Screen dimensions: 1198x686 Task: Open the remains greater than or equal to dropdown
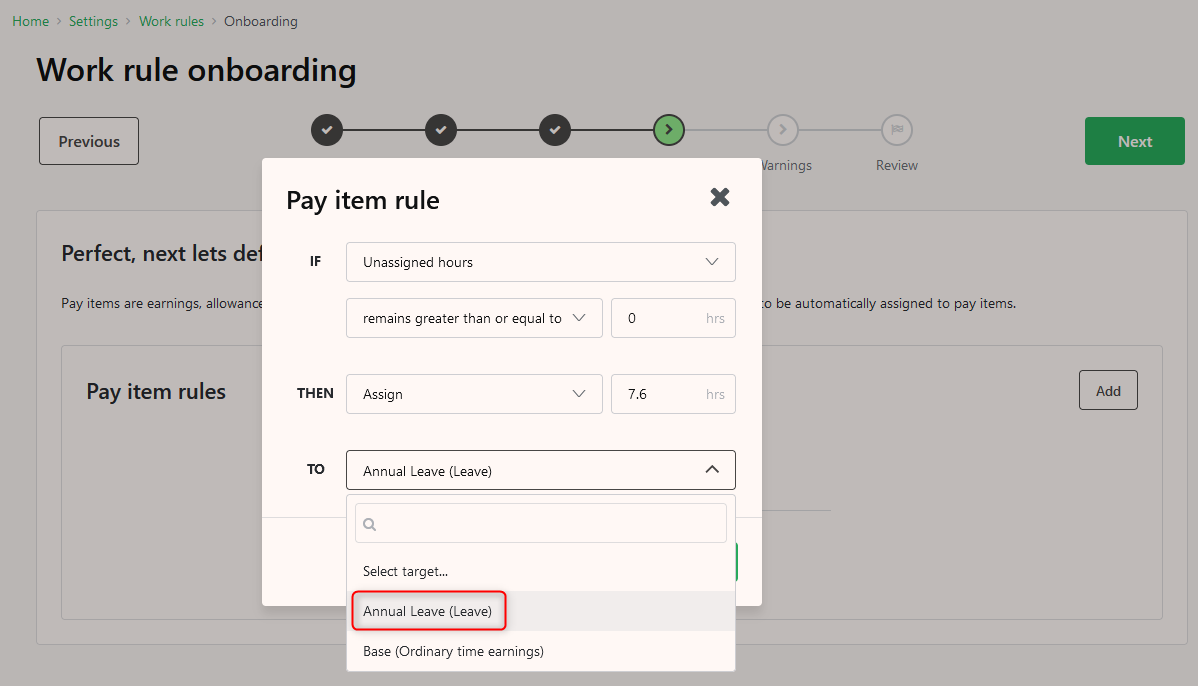pos(474,318)
